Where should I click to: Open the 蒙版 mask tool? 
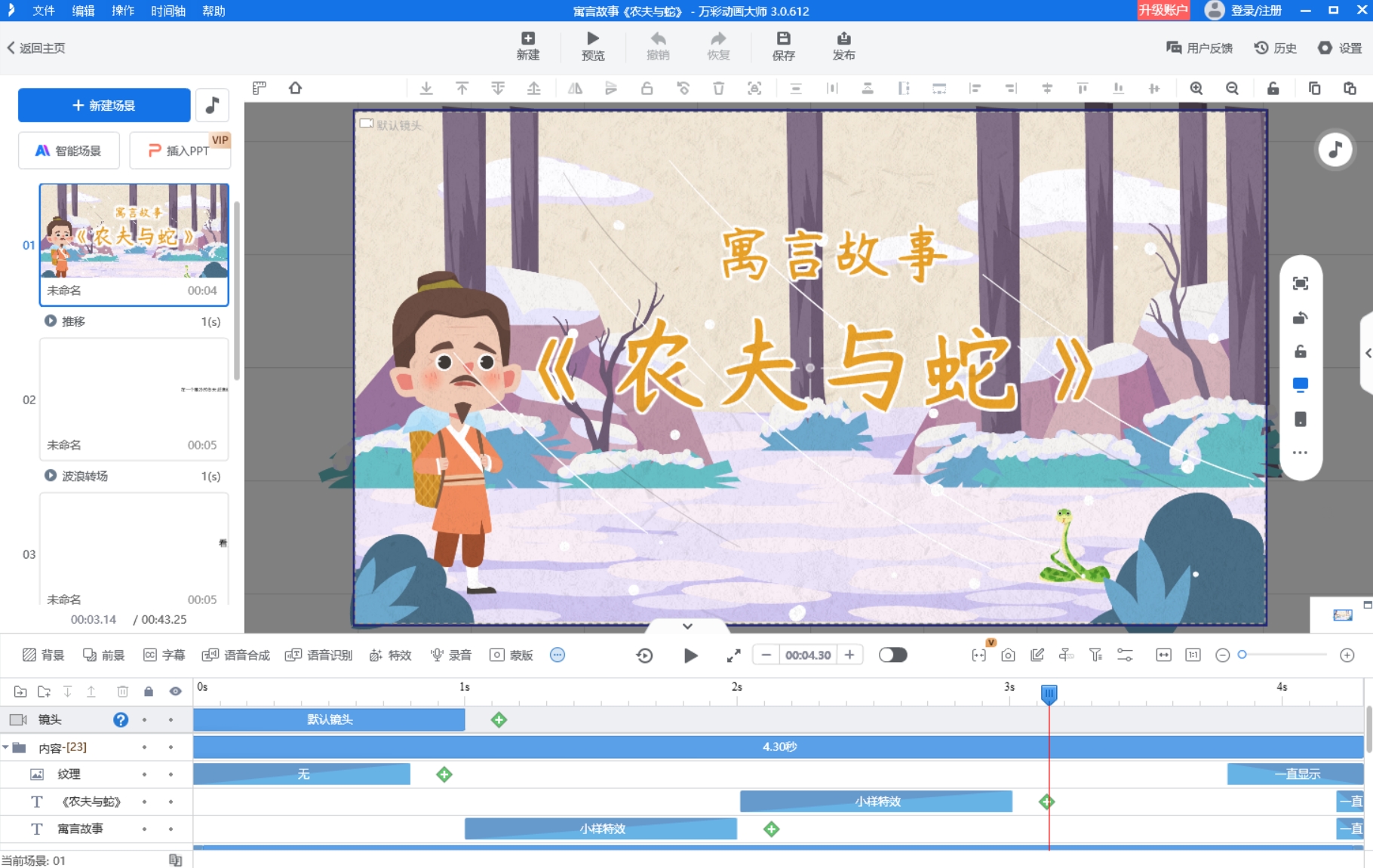pyautogui.click(x=512, y=655)
